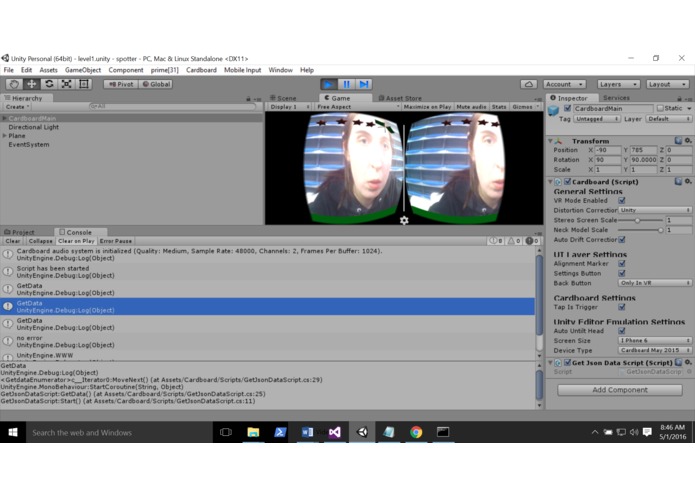
Task: Open the Cloud services icon
Action: pyautogui.click(x=529, y=84)
